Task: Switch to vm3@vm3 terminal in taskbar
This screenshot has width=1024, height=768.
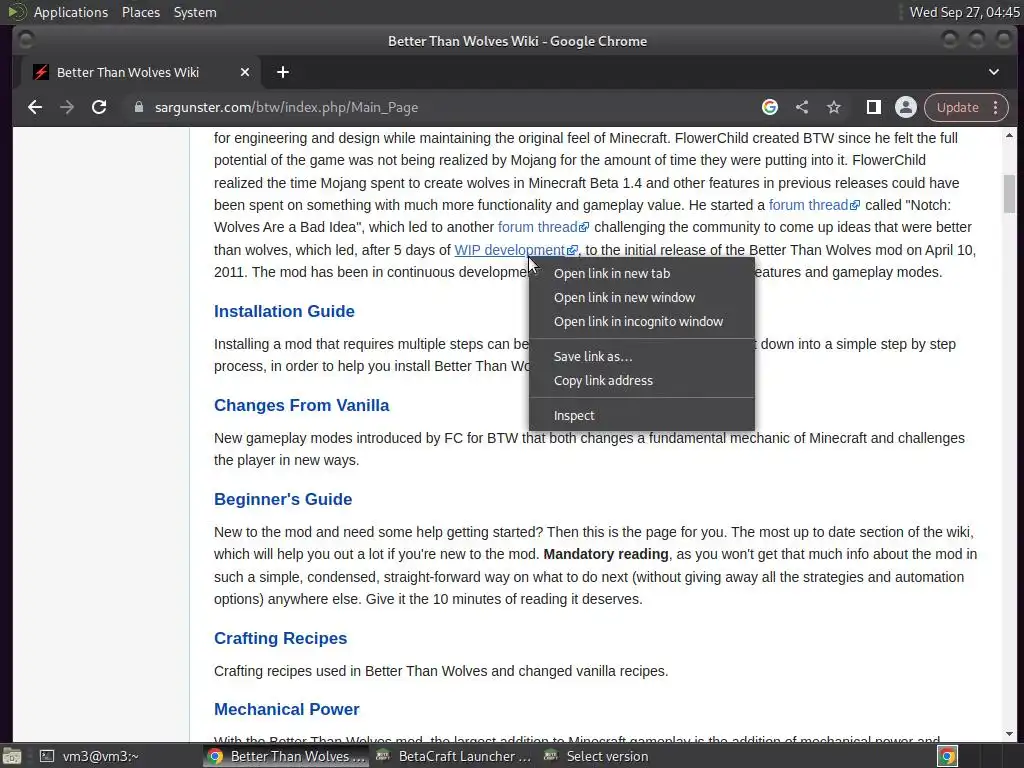Action: coord(89,756)
